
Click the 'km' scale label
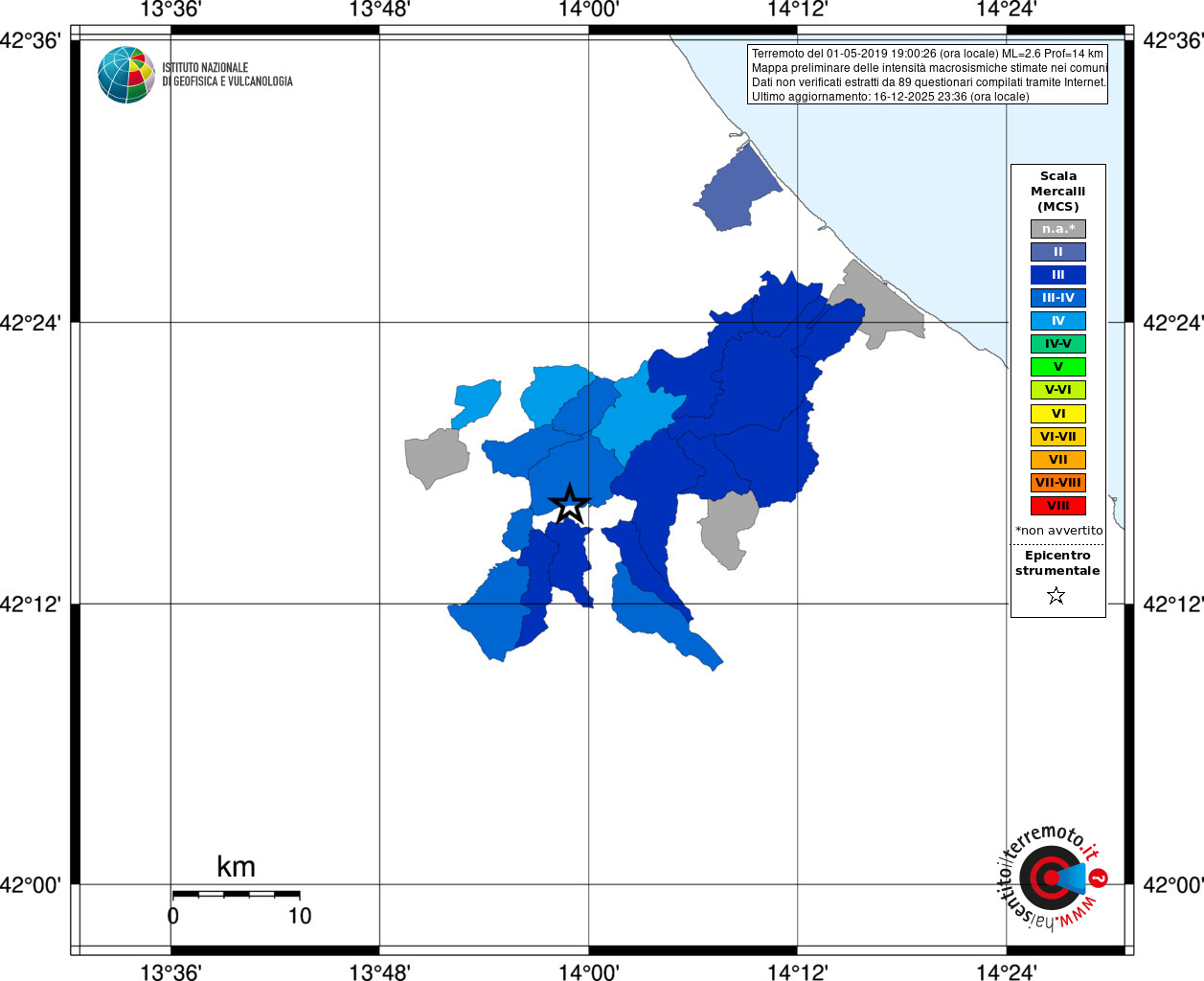(236, 866)
